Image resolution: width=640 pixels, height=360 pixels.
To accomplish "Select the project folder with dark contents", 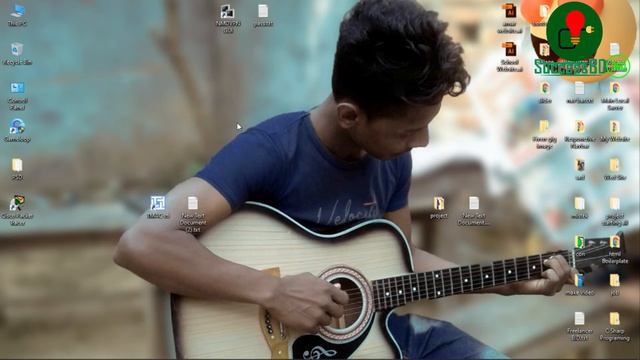I will (x=439, y=208).
